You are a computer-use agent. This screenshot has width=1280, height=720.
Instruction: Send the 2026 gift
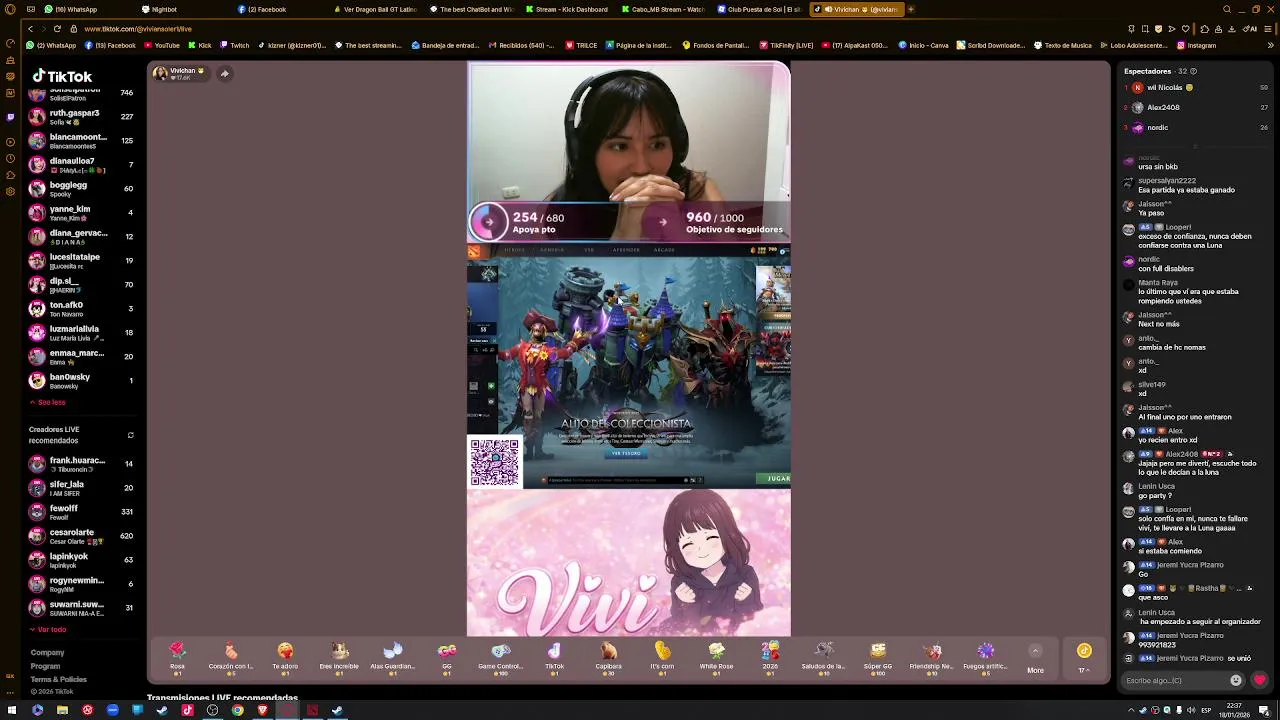770,658
